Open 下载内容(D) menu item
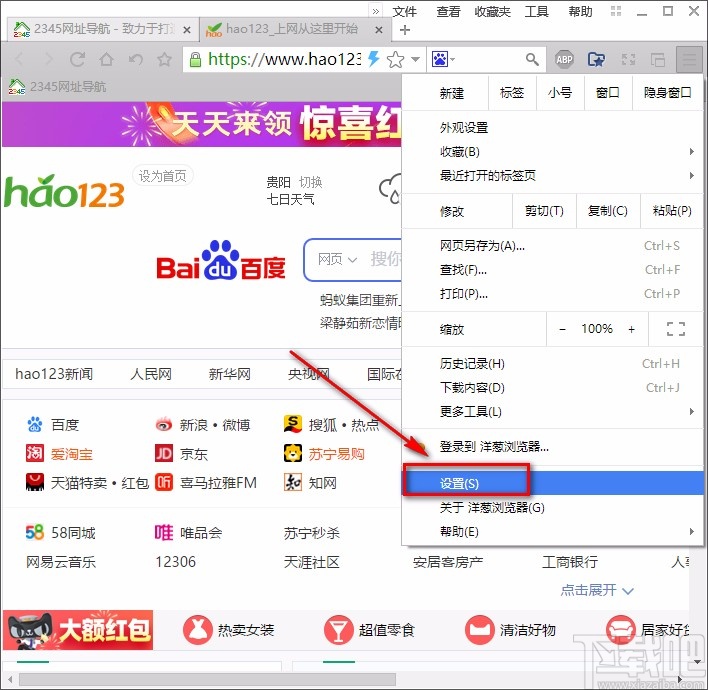 pyautogui.click(x=552, y=388)
